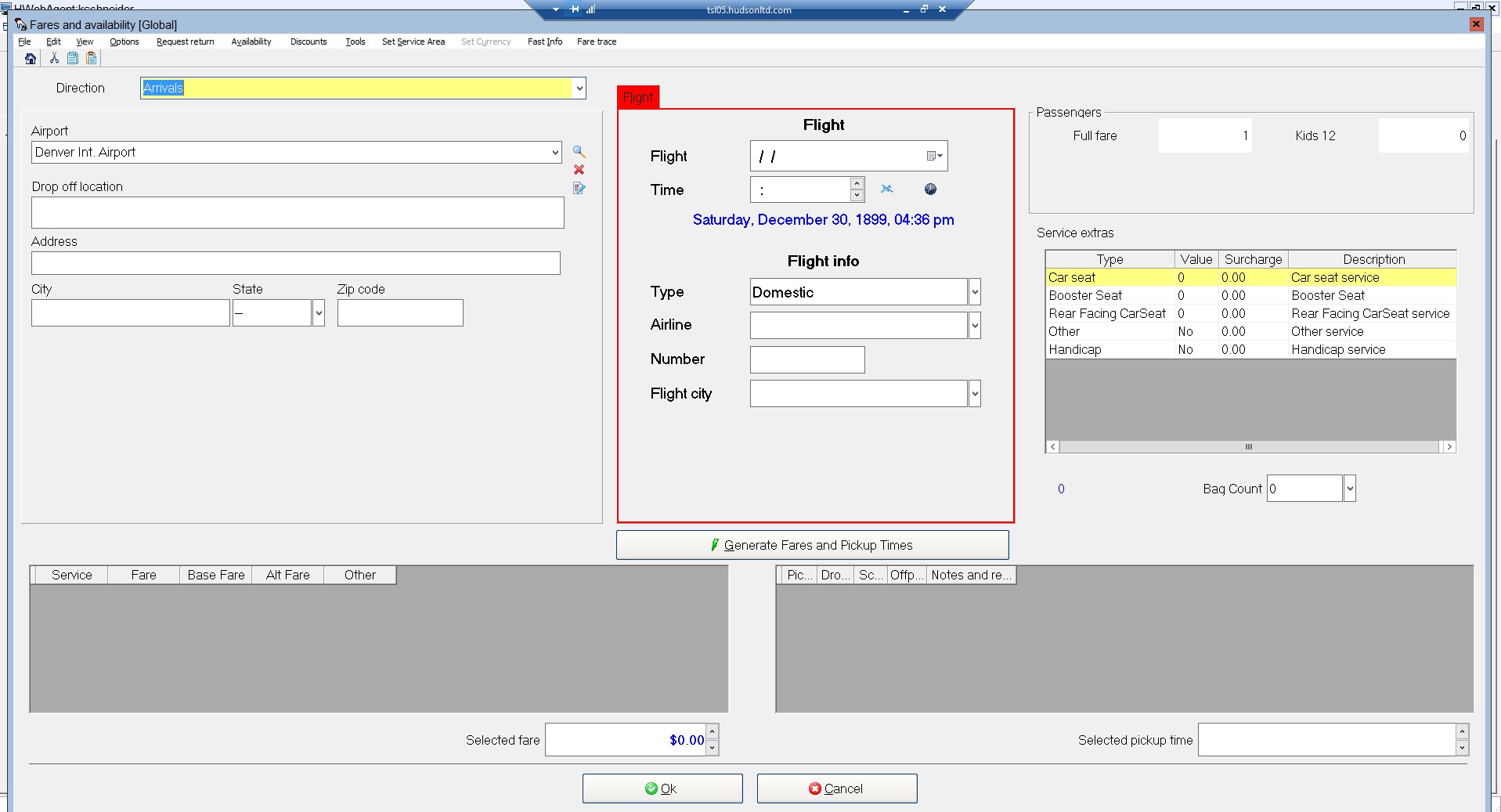Click the clipboard paste icon
The width and height of the screenshot is (1501, 812).
pos(92,59)
